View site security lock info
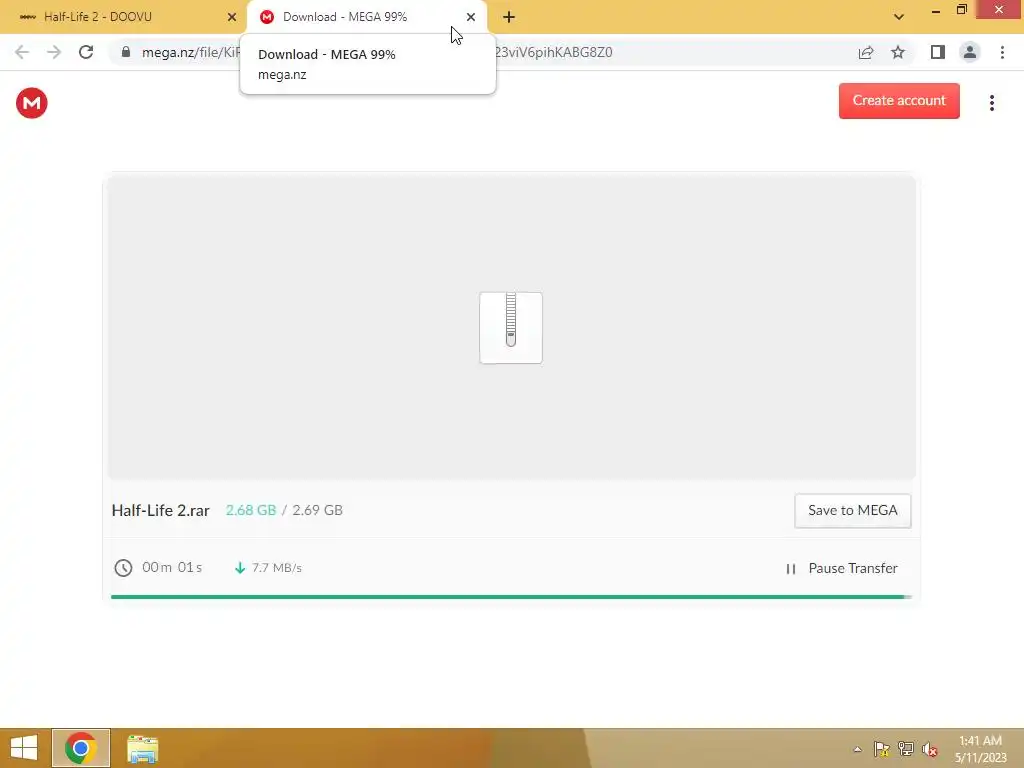This screenshot has height=768, width=1024. point(125,52)
